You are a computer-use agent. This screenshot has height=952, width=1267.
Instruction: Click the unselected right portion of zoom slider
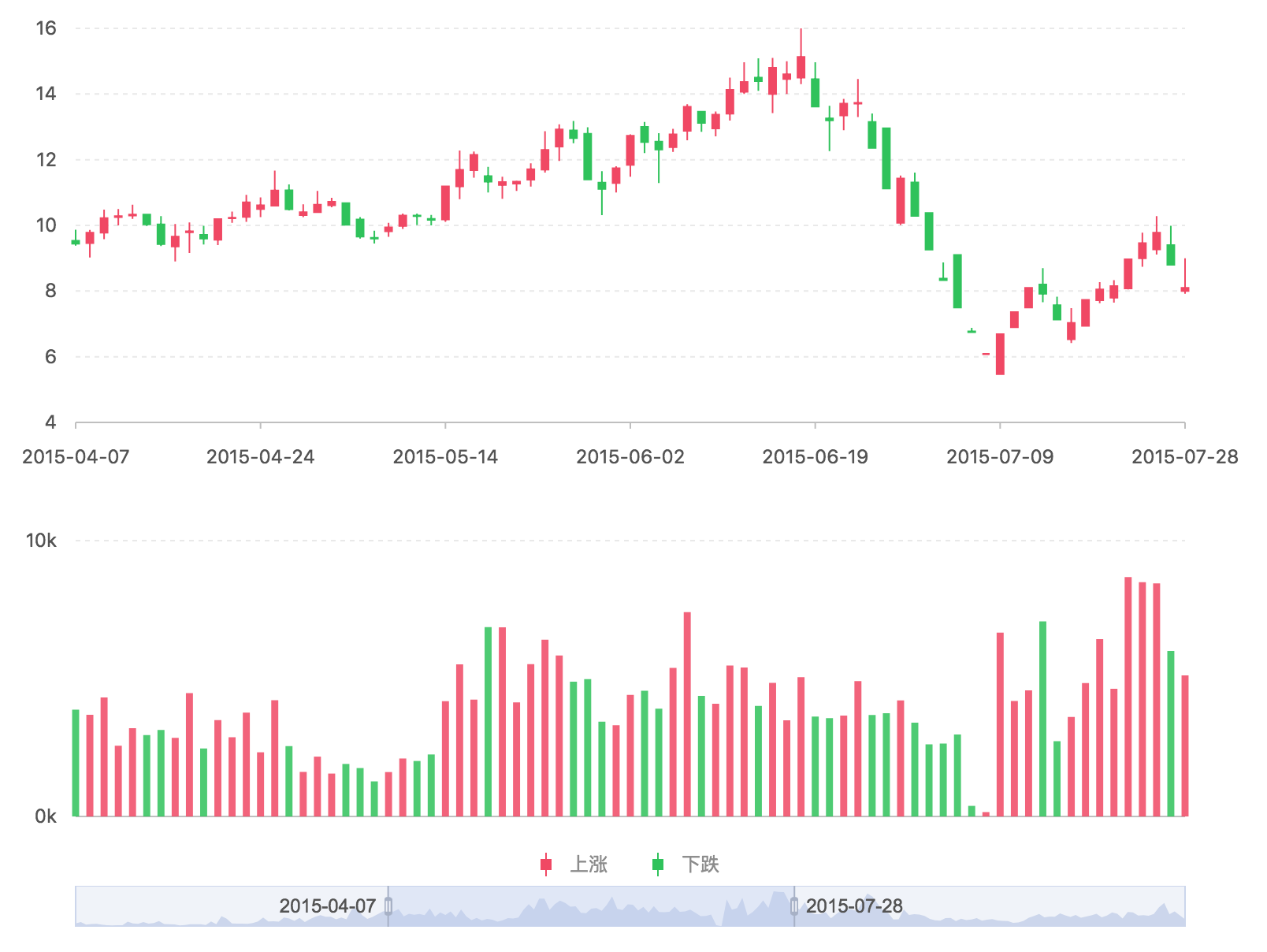pyautogui.click(x=990, y=906)
